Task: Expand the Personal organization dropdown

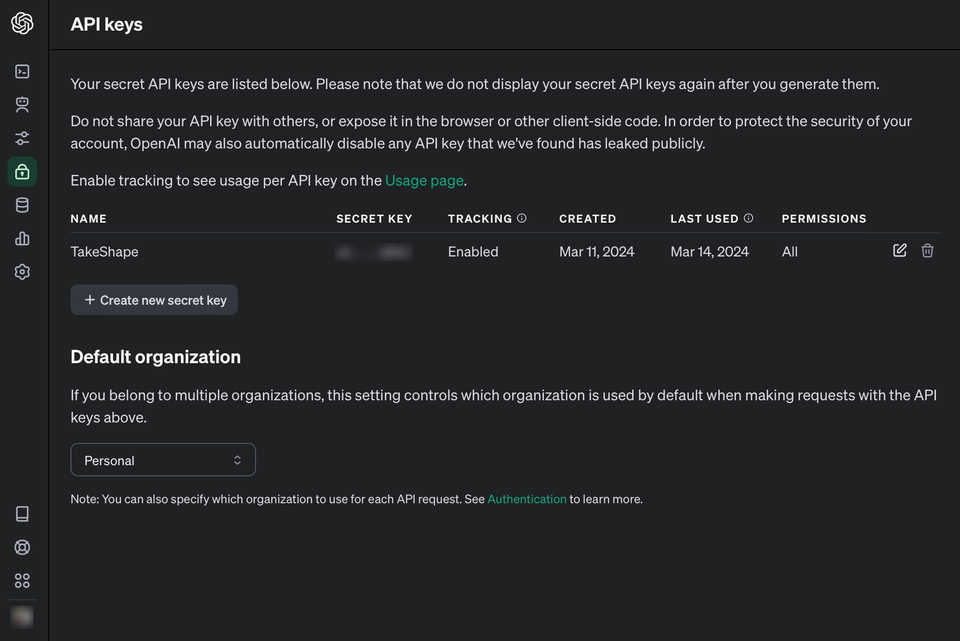Action: tap(163, 460)
